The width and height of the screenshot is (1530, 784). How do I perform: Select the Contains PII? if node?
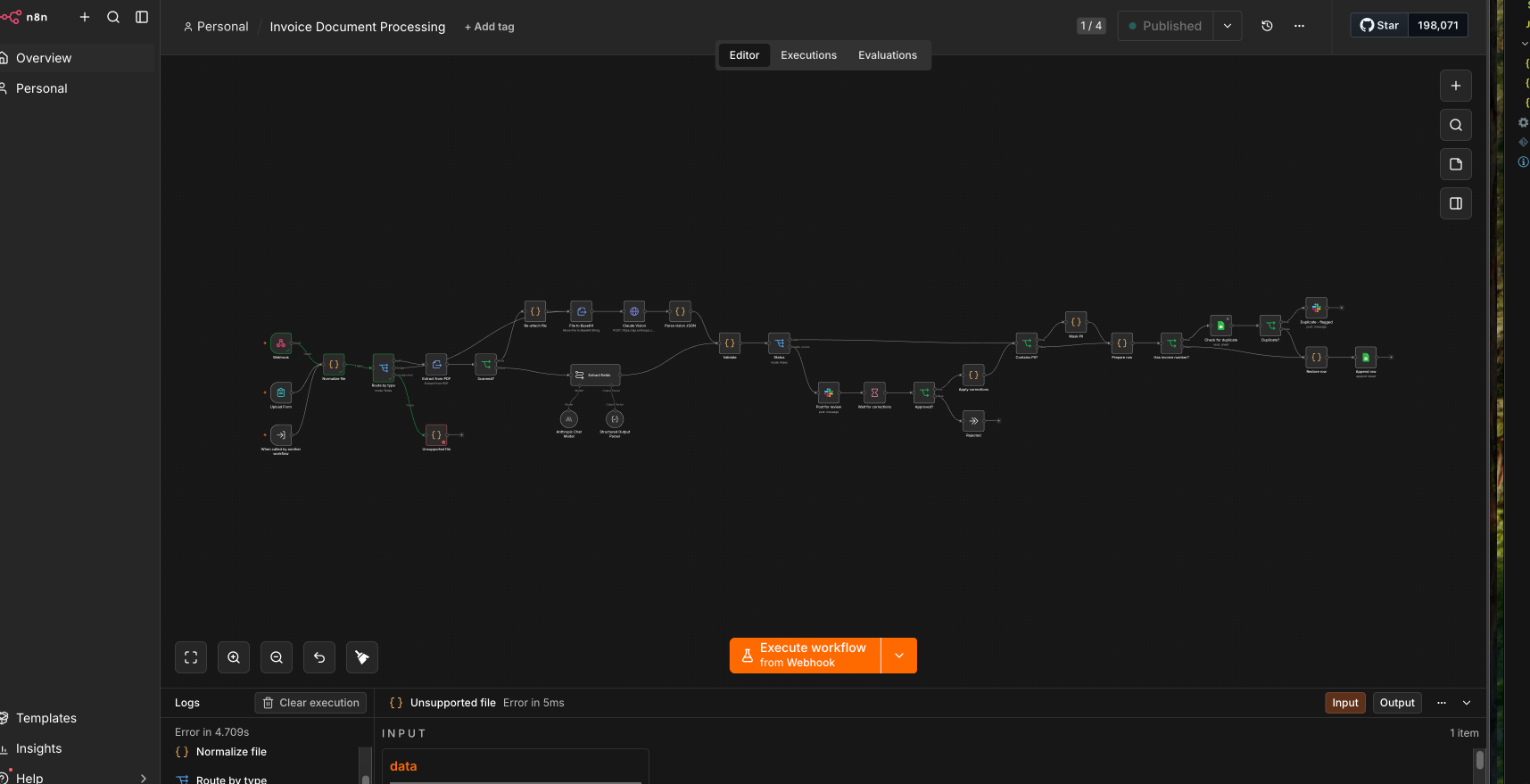tap(1027, 343)
